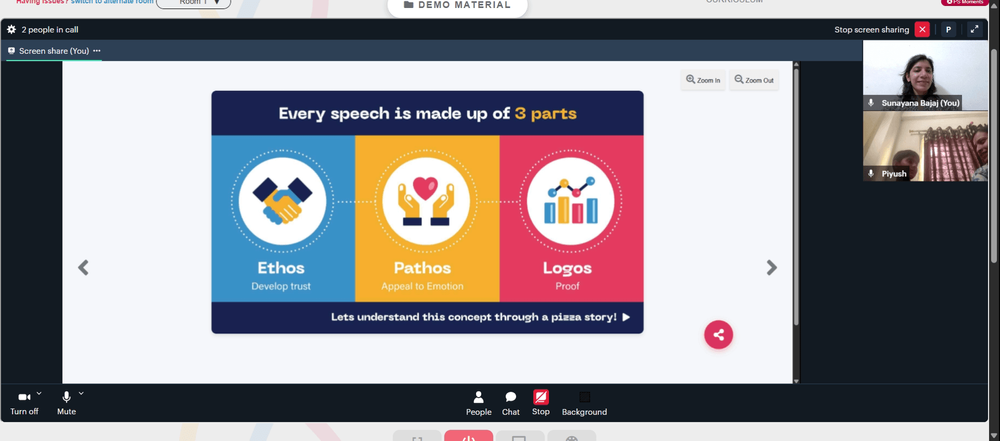Click the PS Moments badge at top right
1000x441 pixels.
(x=965, y=3)
